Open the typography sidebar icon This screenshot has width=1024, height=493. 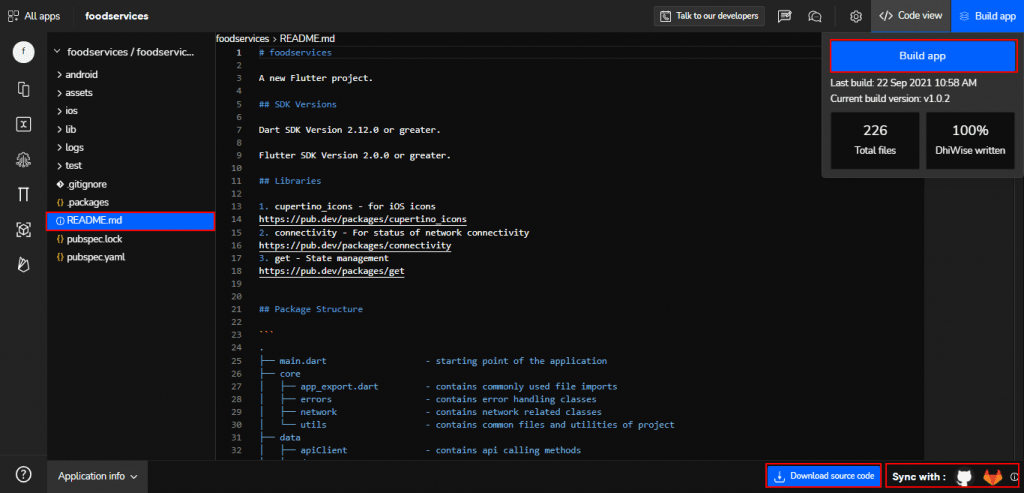pos(24,194)
